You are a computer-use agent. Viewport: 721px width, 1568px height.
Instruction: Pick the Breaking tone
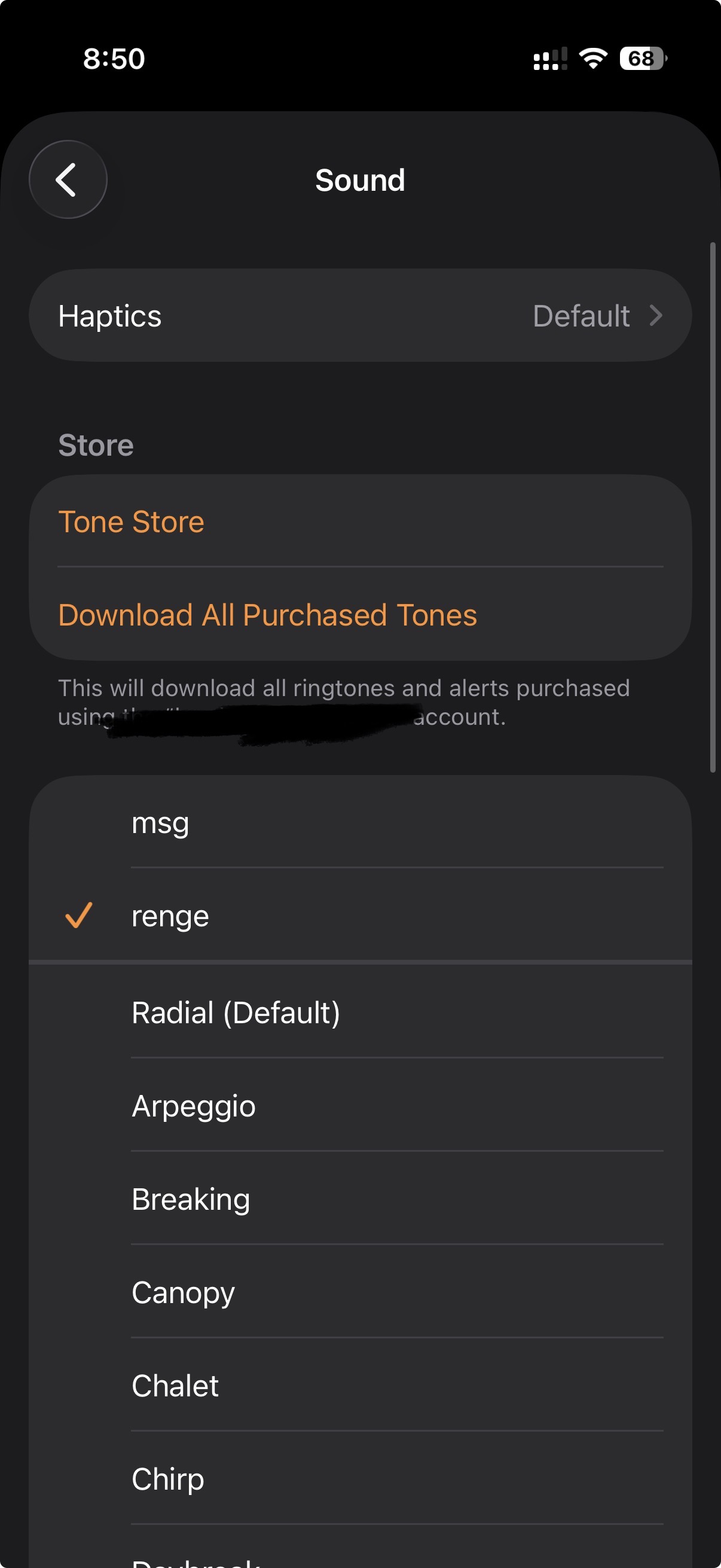pyautogui.click(x=191, y=1199)
